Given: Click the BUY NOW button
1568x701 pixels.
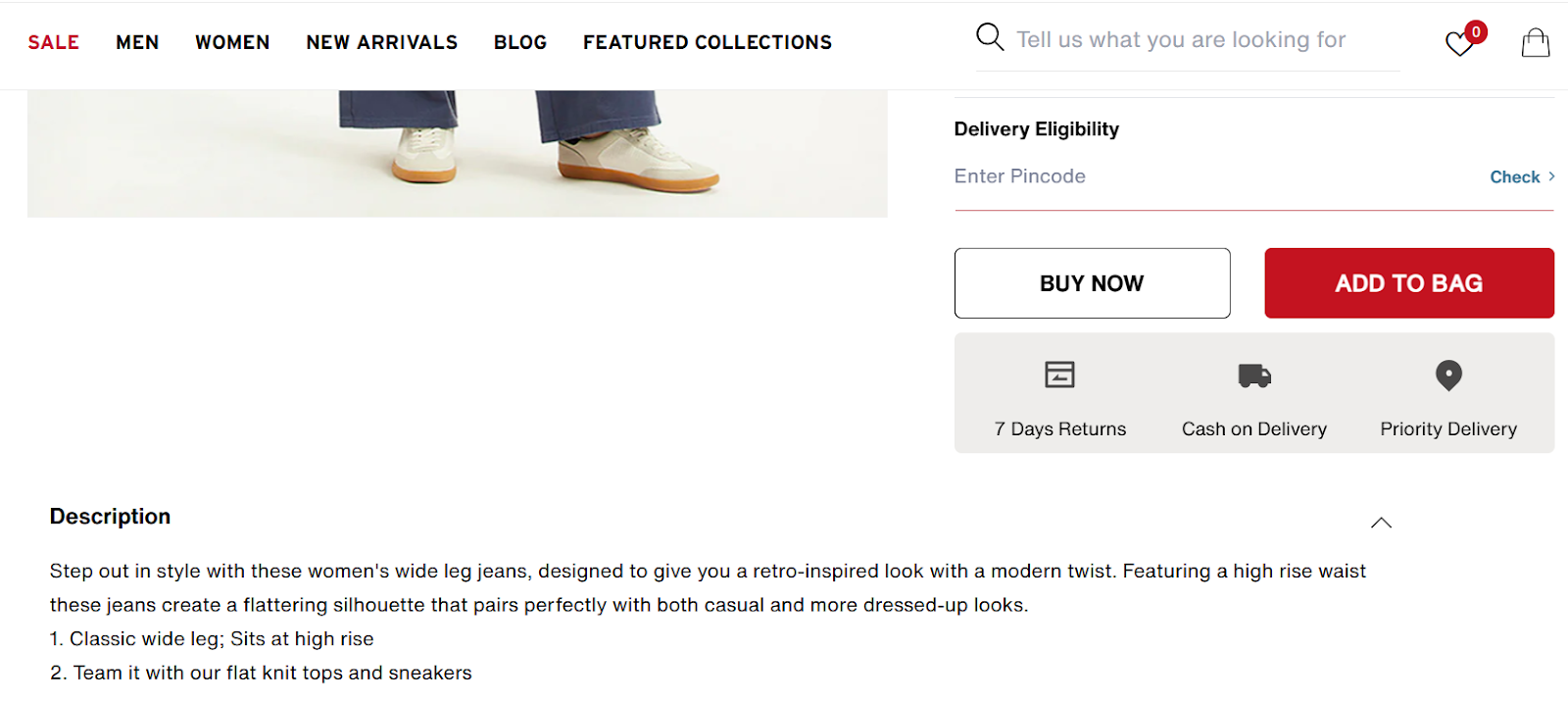Looking at the screenshot, I should pyautogui.click(x=1091, y=282).
